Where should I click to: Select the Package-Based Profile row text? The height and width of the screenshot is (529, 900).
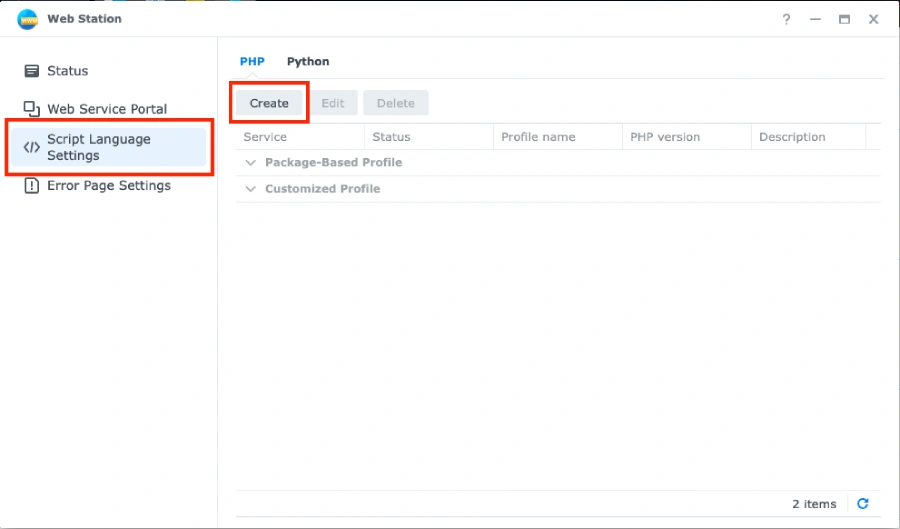(333, 162)
